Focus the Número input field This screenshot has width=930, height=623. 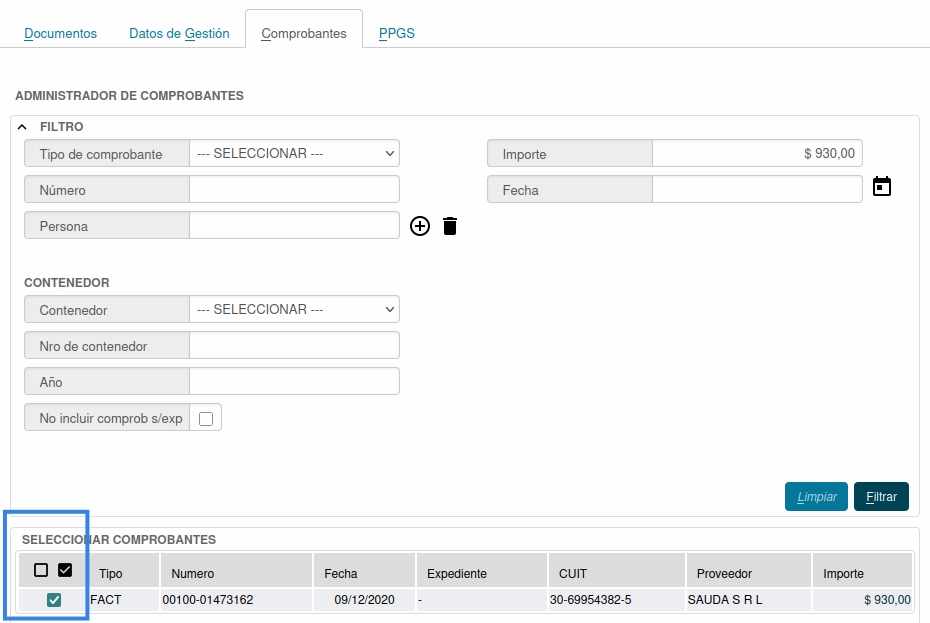pyautogui.click(x=294, y=190)
